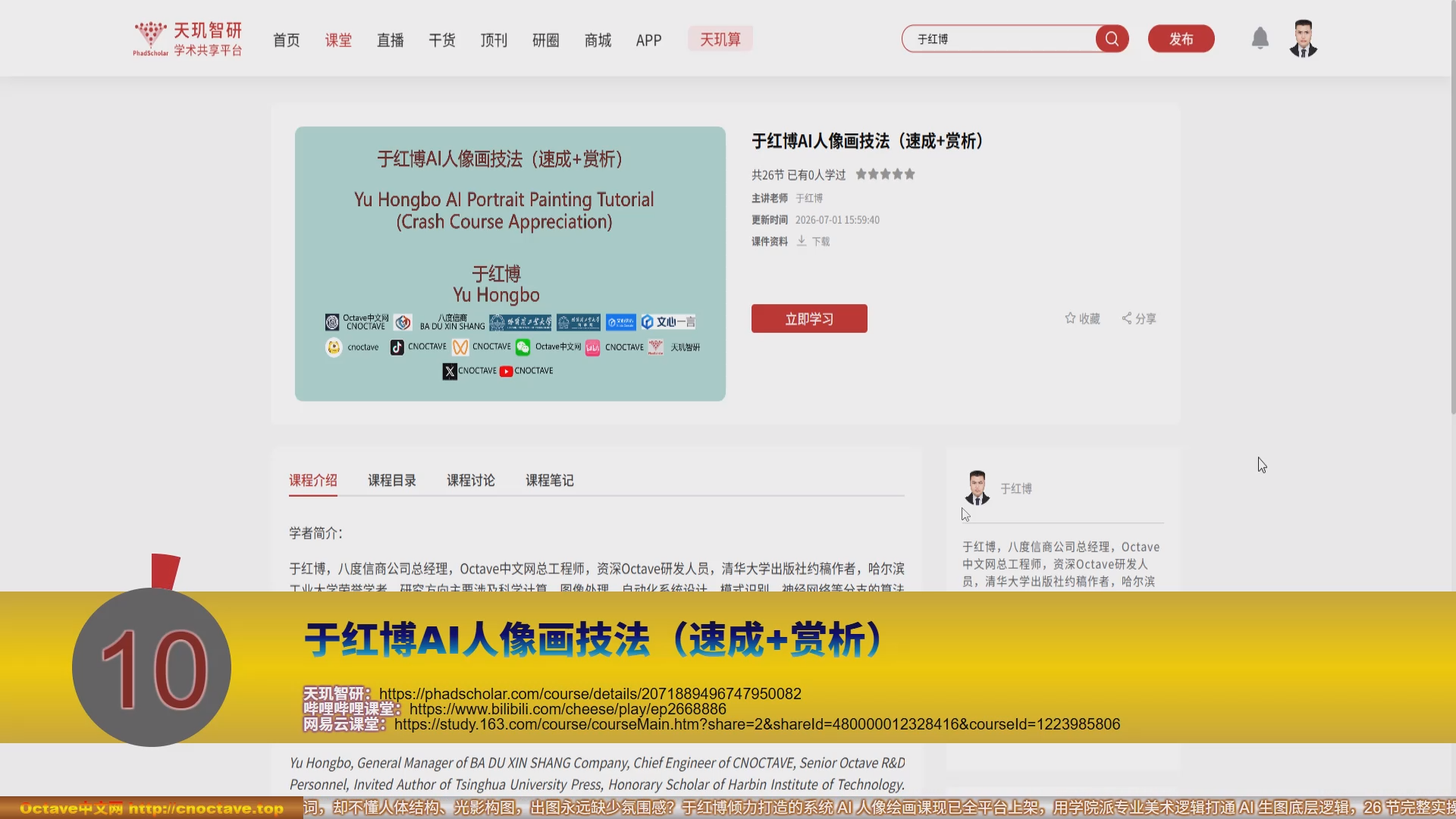Open the 课堂 navigation item
The height and width of the screenshot is (819, 1456).
point(338,40)
